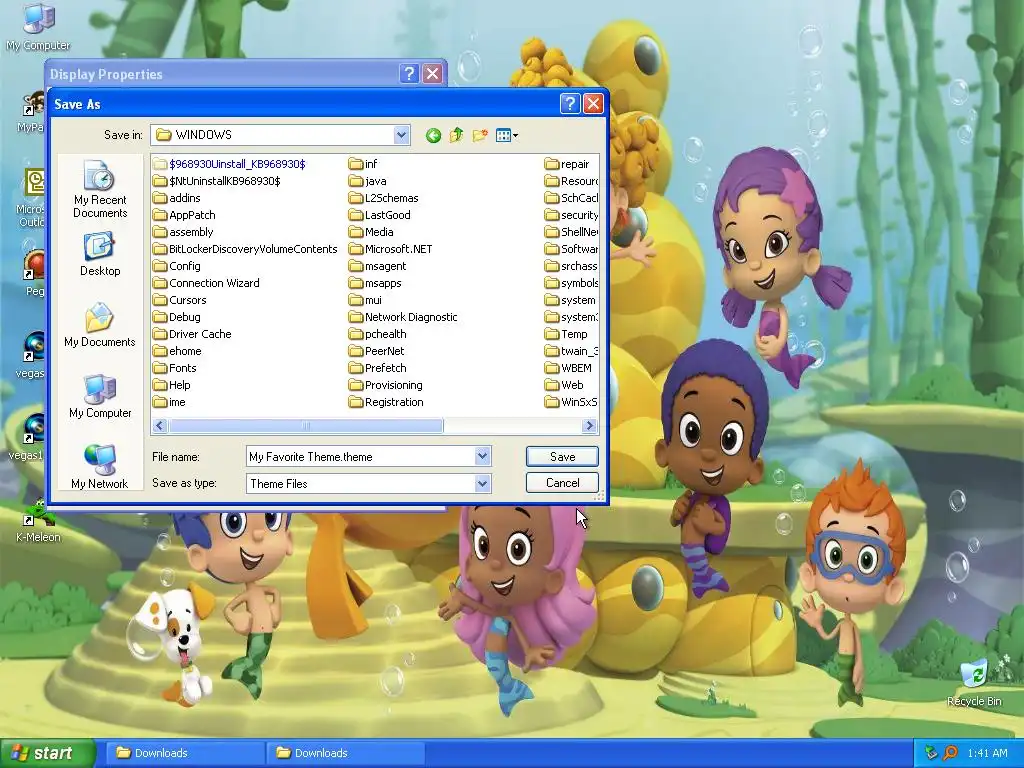The width and height of the screenshot is (1024, 768).
Task: Select the Config folder
Action: pos(177,266)
